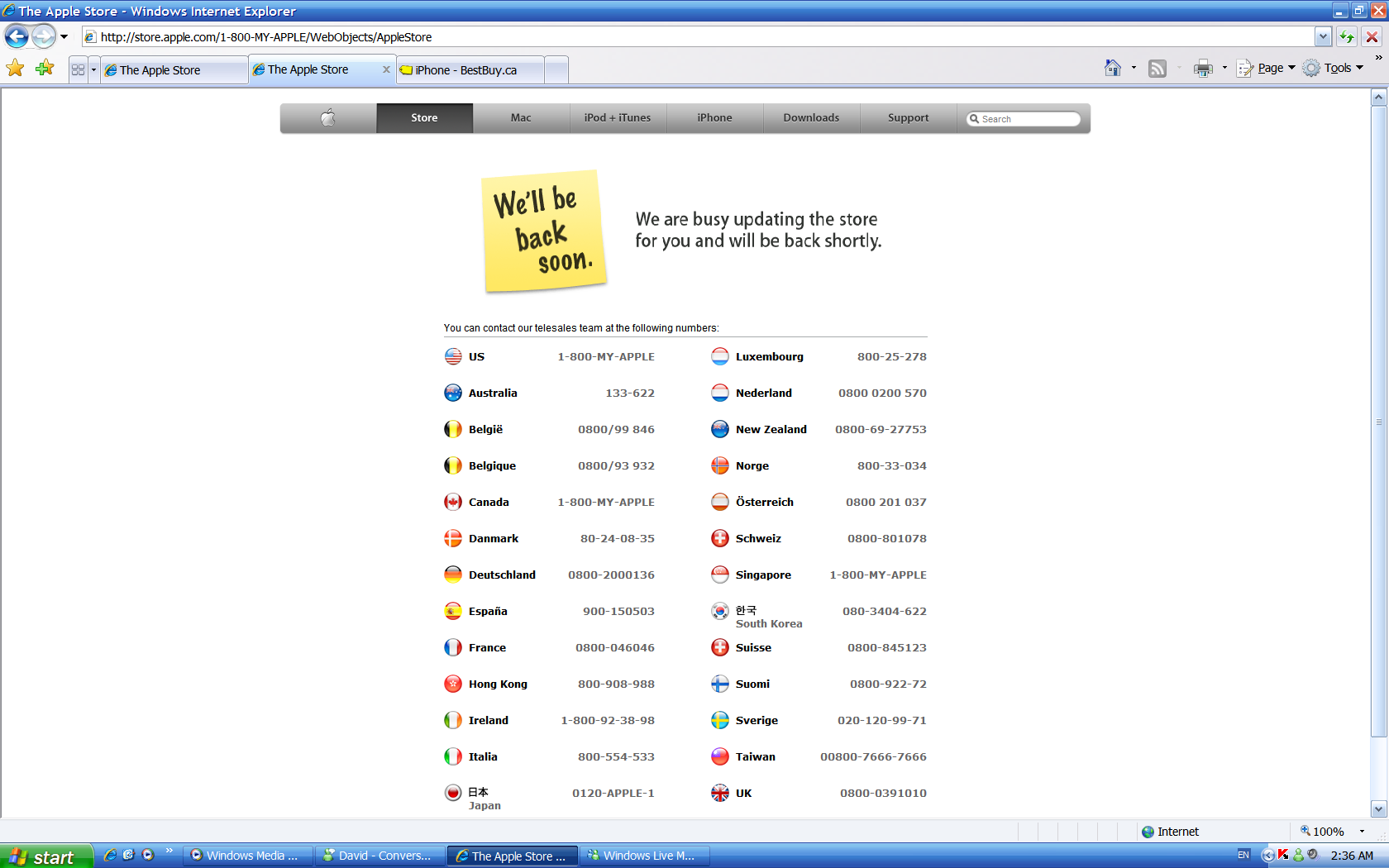Select the Canada flag icon
Screen dimensions: 1389x868
point(453,502)
